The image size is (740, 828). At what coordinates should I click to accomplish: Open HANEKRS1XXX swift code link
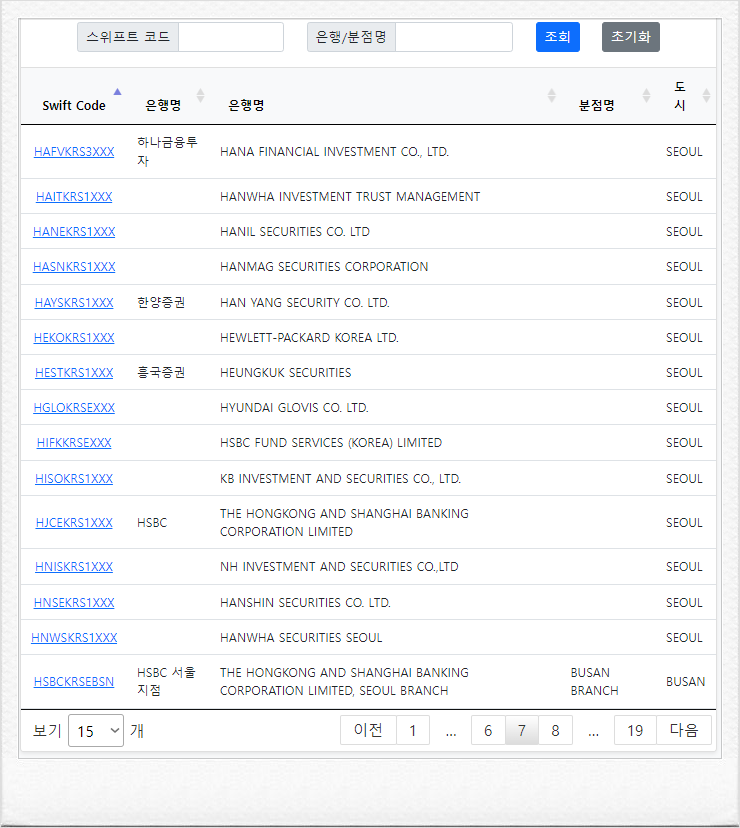click(74, 232)
